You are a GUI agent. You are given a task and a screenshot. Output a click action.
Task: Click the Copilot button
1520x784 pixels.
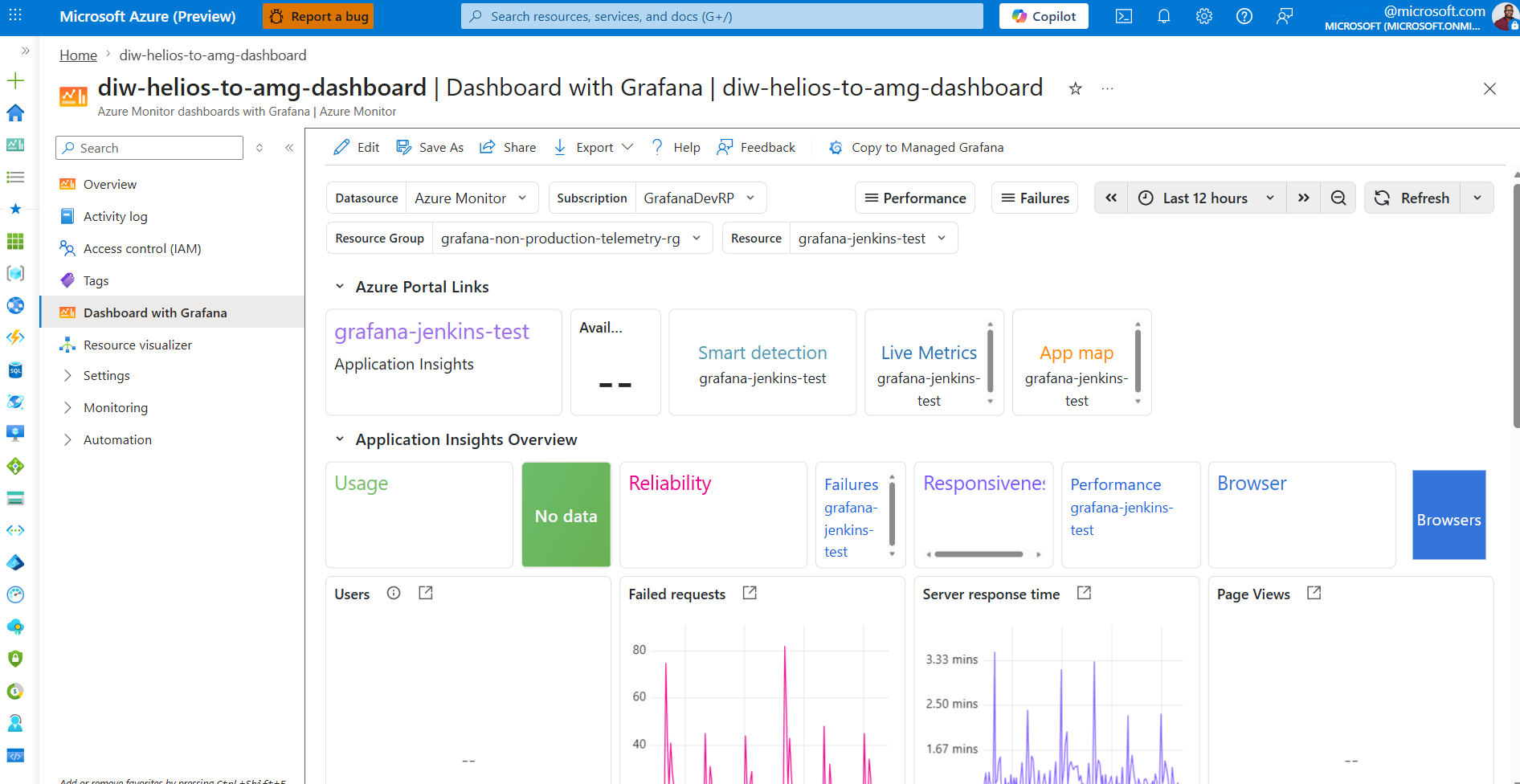1044,16
